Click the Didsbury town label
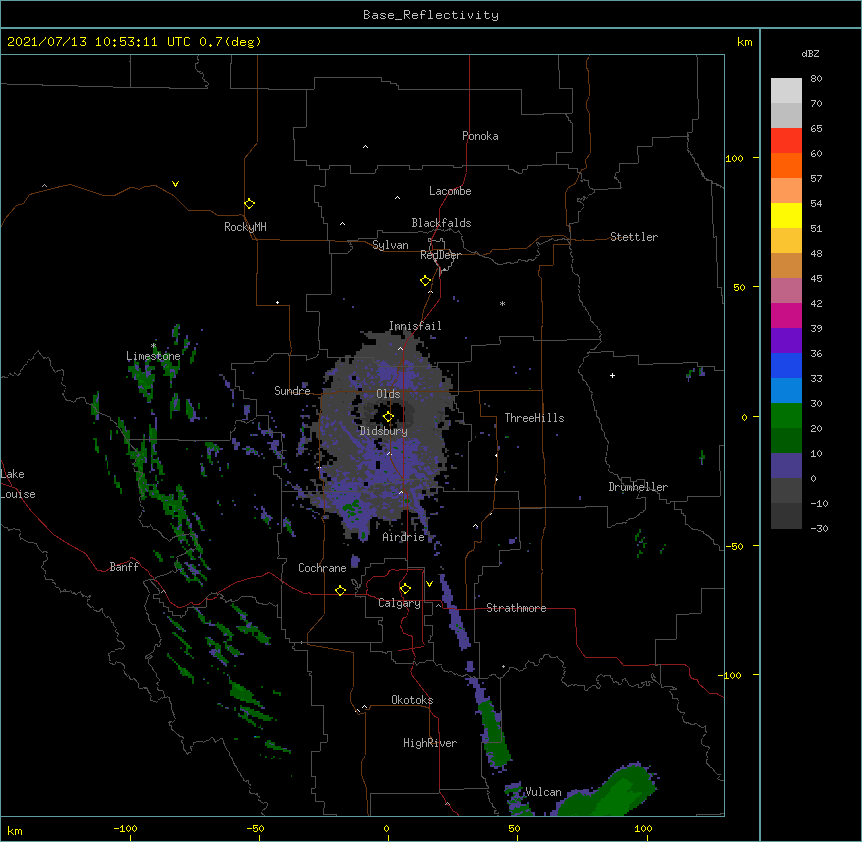Screen dimensions: 862x842 383,431
